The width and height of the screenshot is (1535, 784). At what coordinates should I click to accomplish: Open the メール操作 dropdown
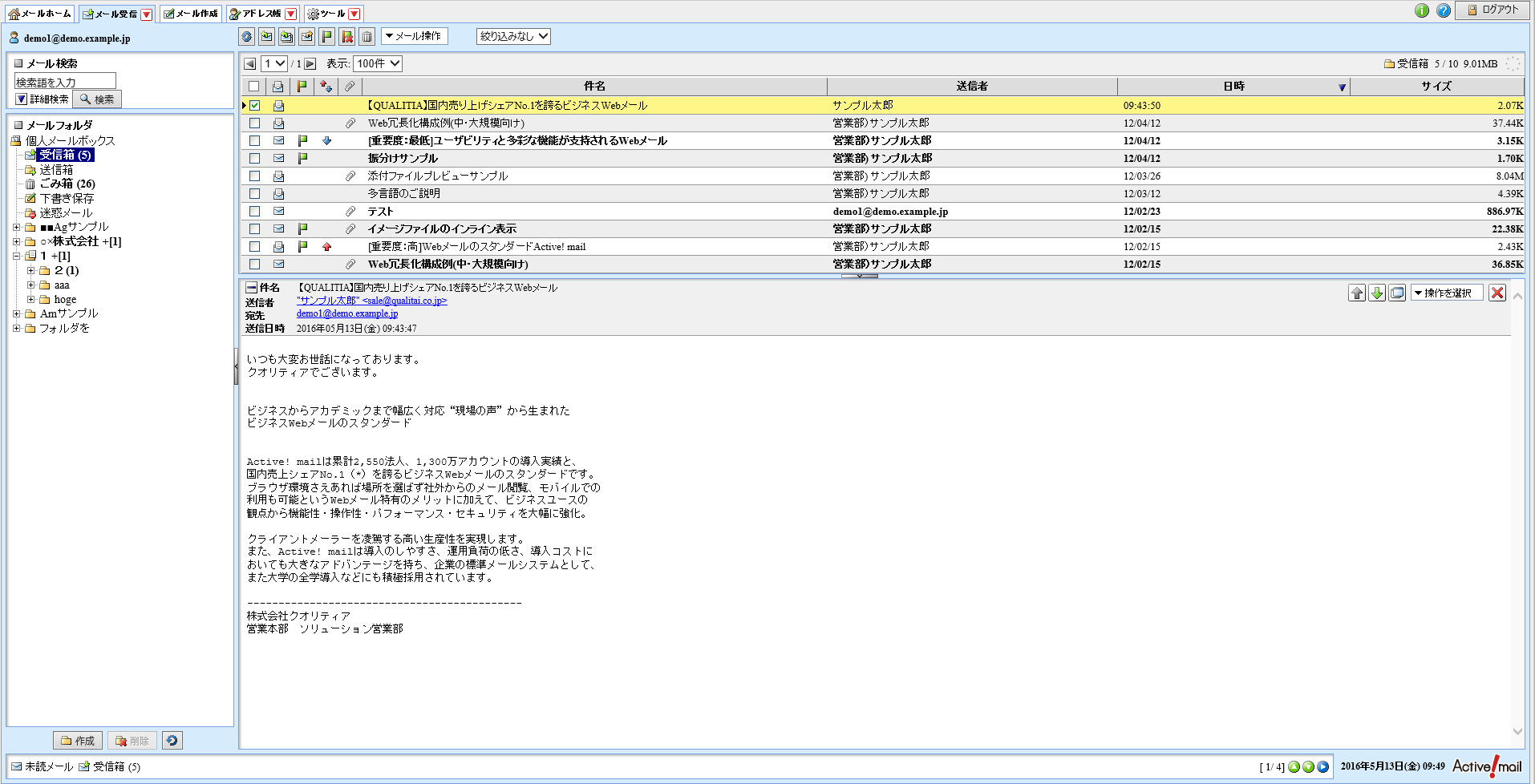click(415, 36)
